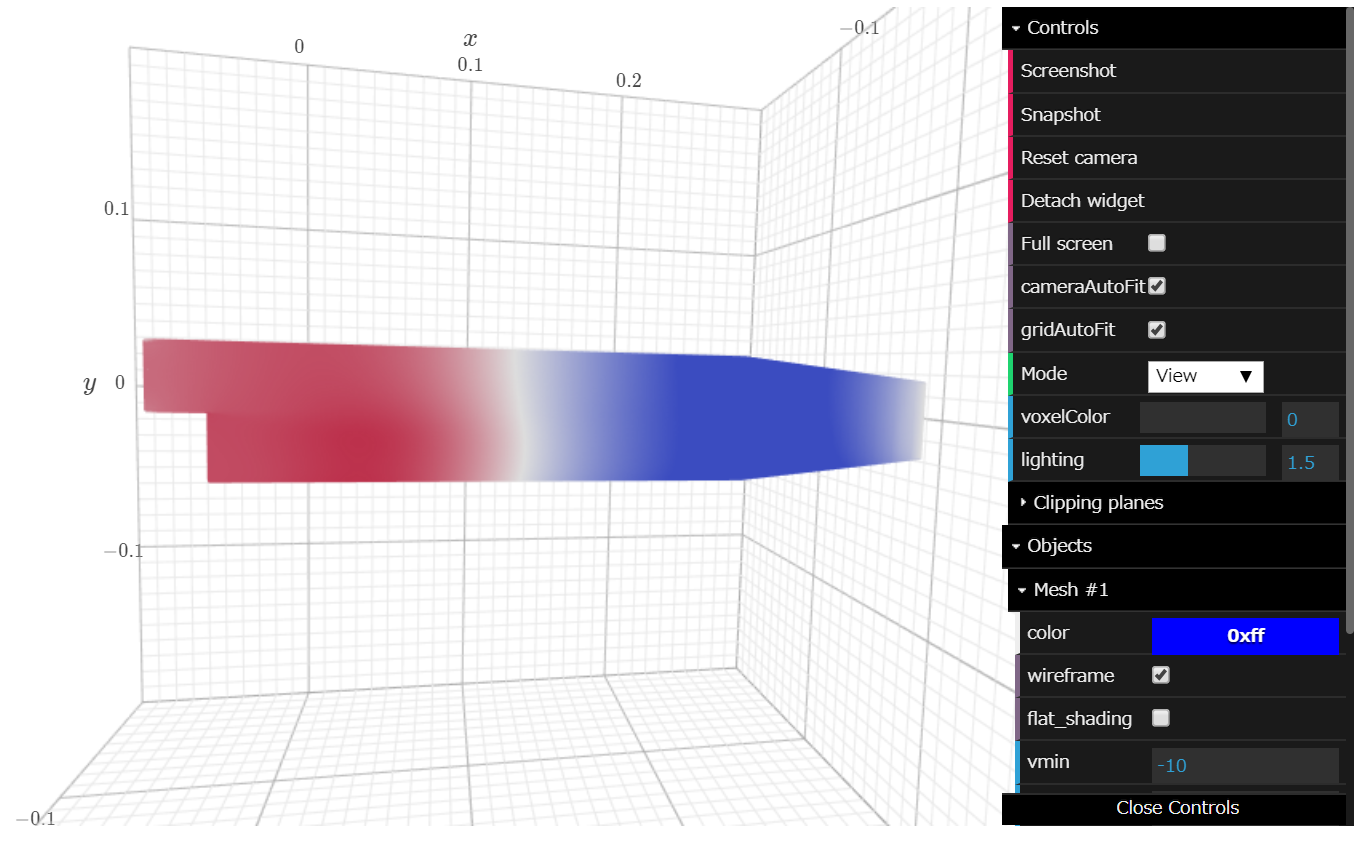Screen dimensions: 1365x843
Task: Reset the camera view
Action: click(1078, 157)
